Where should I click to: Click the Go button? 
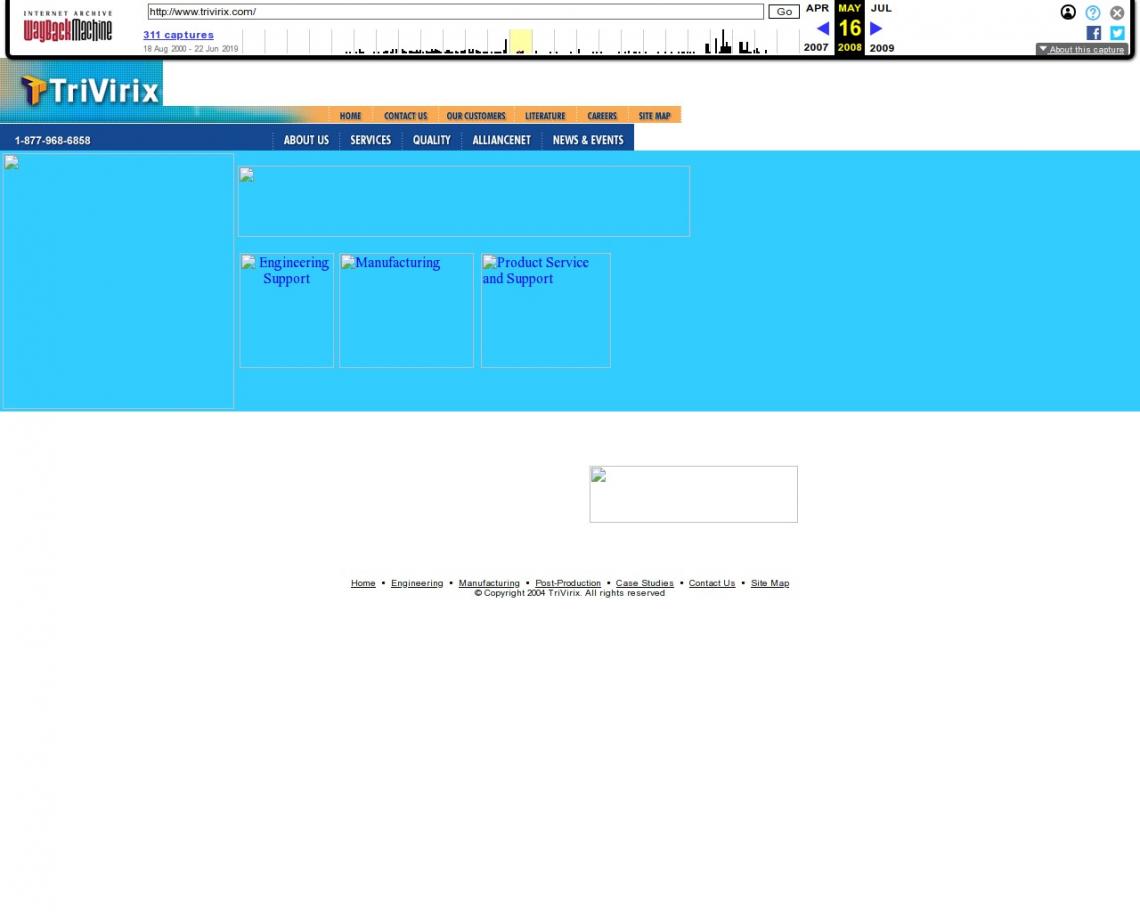tap(784, 12)
